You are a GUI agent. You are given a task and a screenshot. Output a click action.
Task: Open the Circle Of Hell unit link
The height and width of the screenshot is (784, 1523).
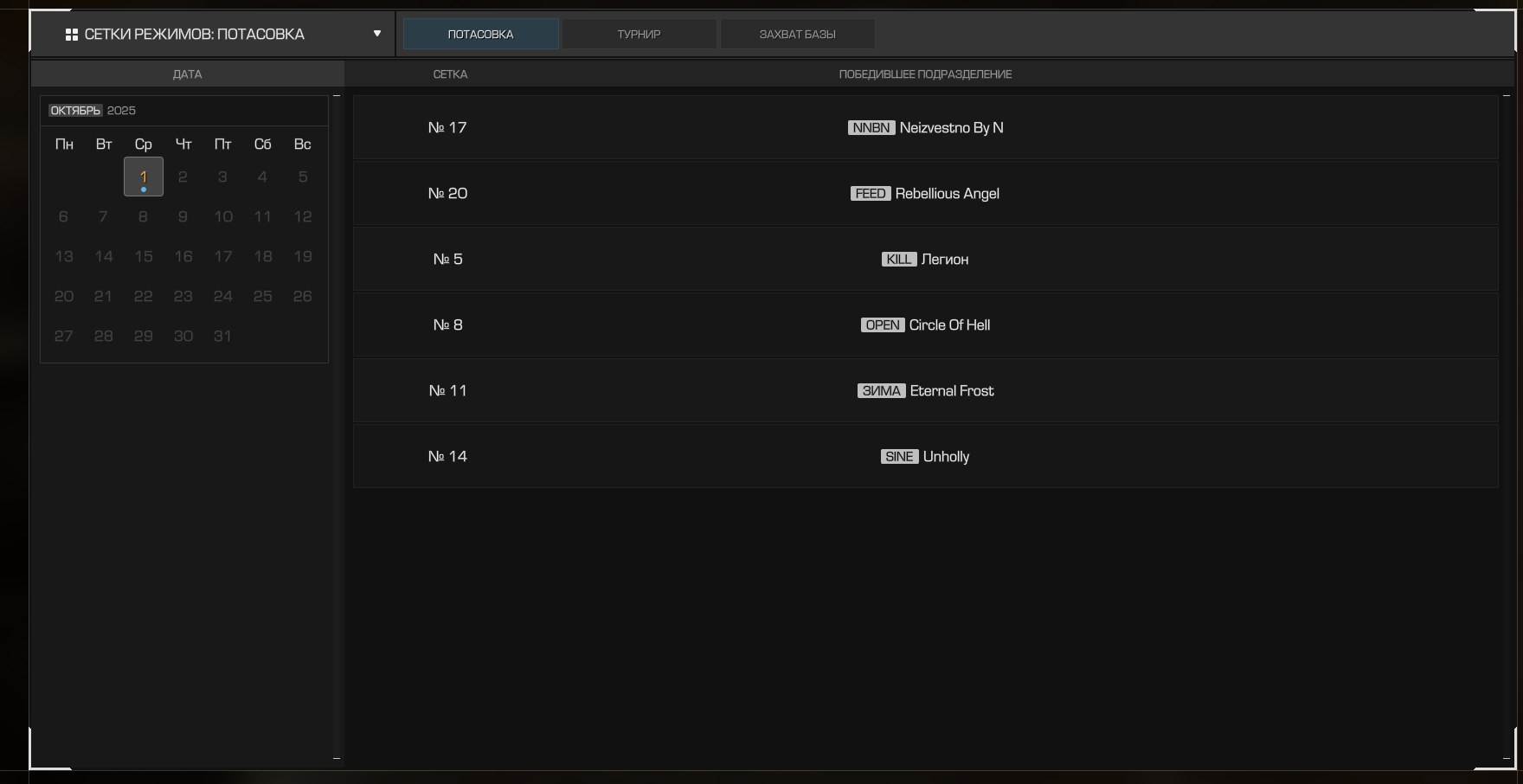click(x=949, y=325)
